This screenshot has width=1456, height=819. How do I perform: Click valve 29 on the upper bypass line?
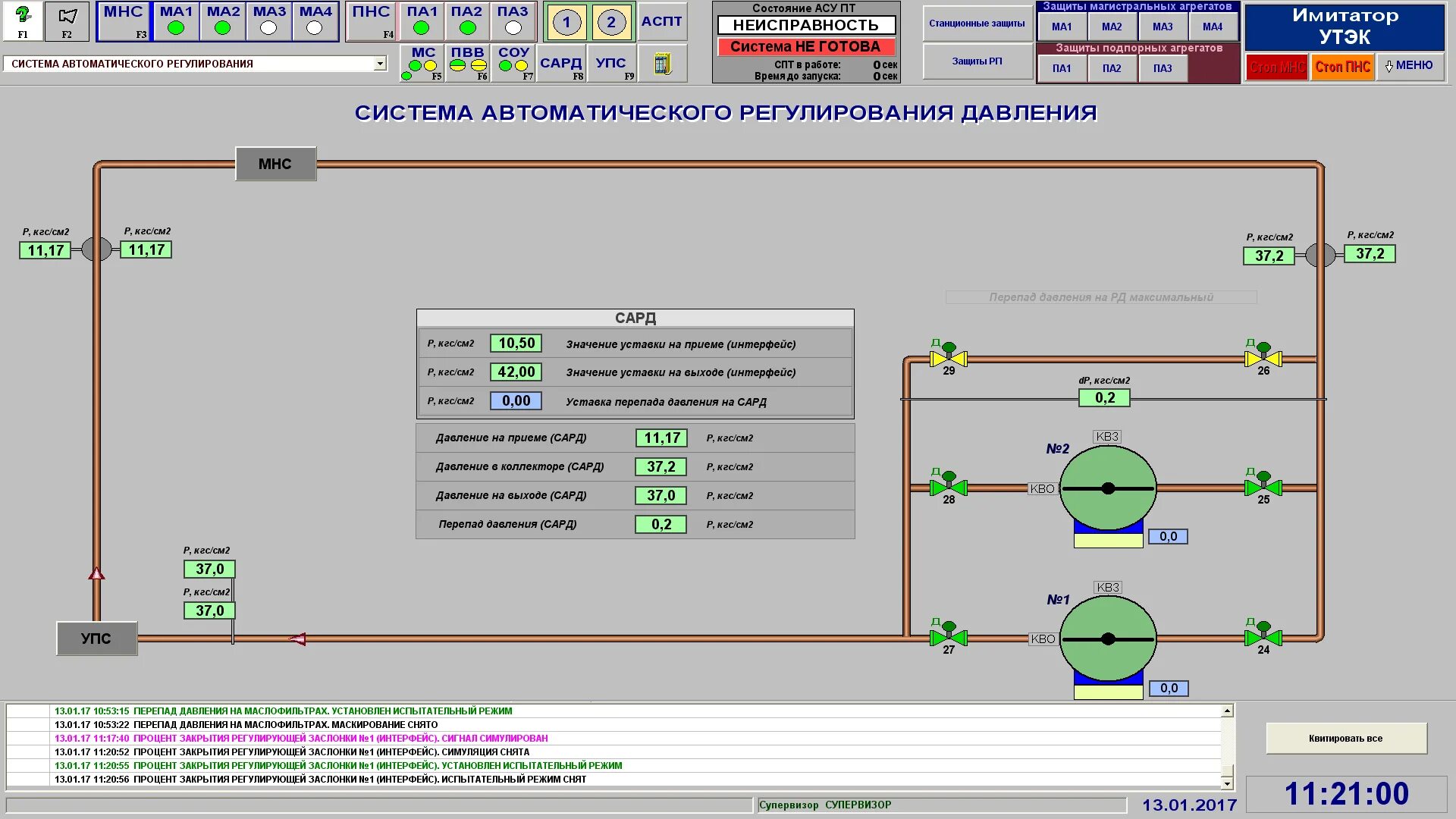pyautogui.click(x=948, y=358)
